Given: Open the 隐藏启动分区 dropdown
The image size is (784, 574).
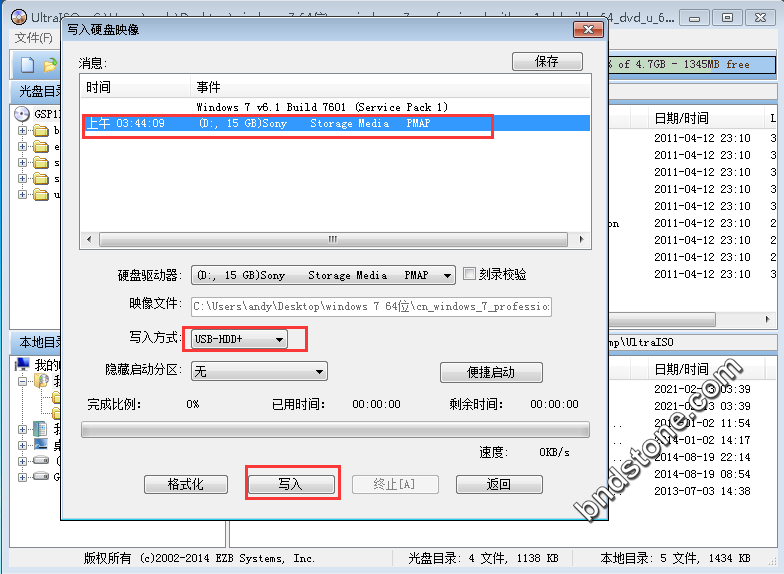Looking at the screenshot, I should point(259,372).
